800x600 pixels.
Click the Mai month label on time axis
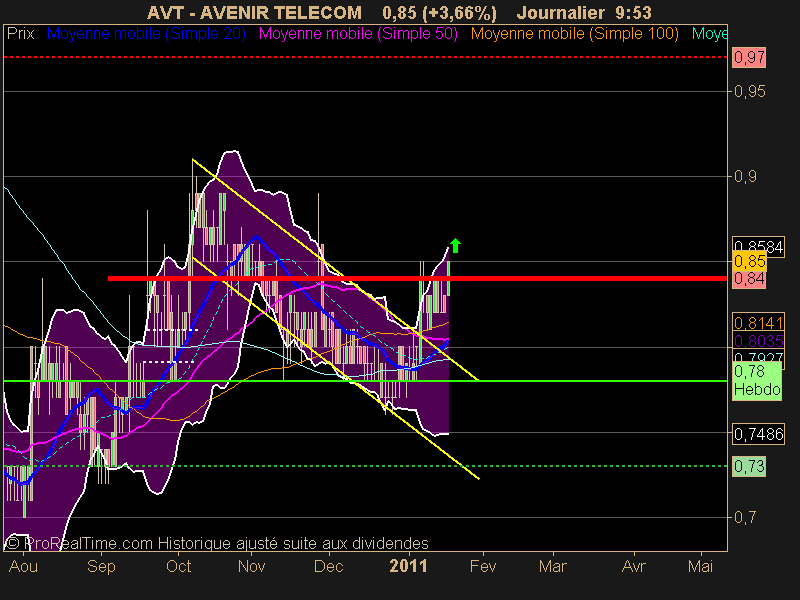pos(700,566)
